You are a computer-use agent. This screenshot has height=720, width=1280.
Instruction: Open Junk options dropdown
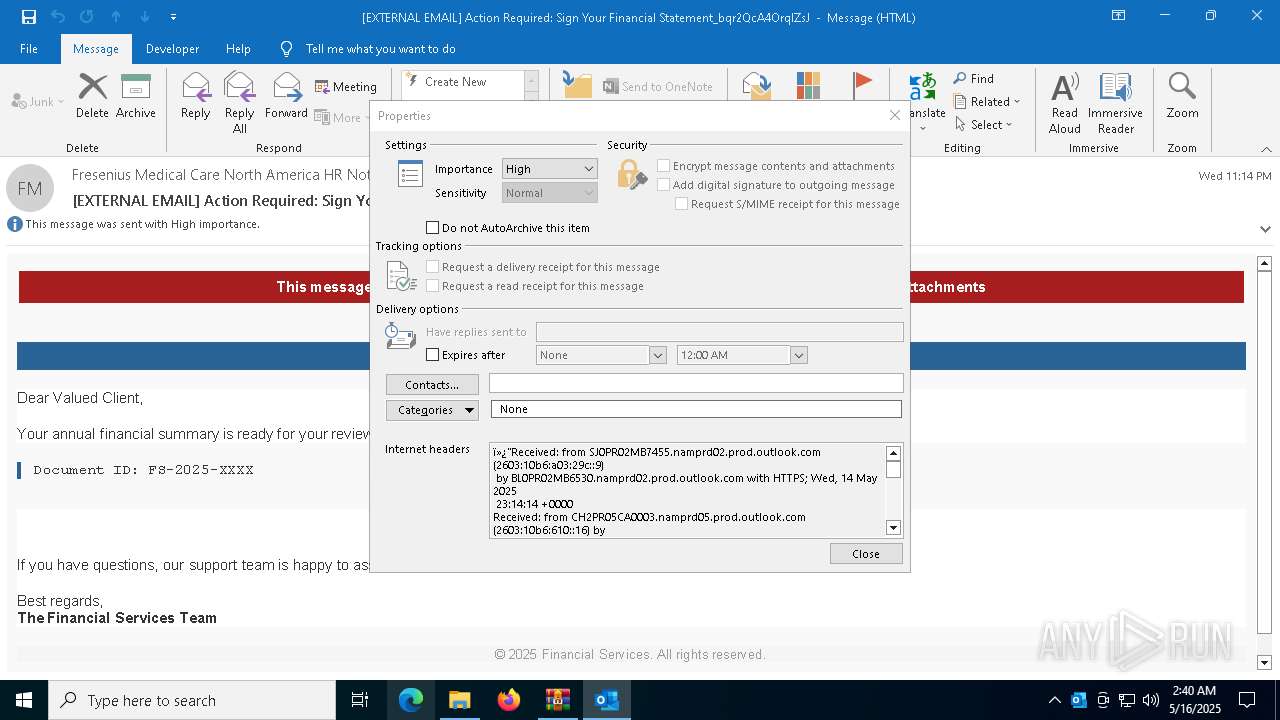(x=38, y=101)
